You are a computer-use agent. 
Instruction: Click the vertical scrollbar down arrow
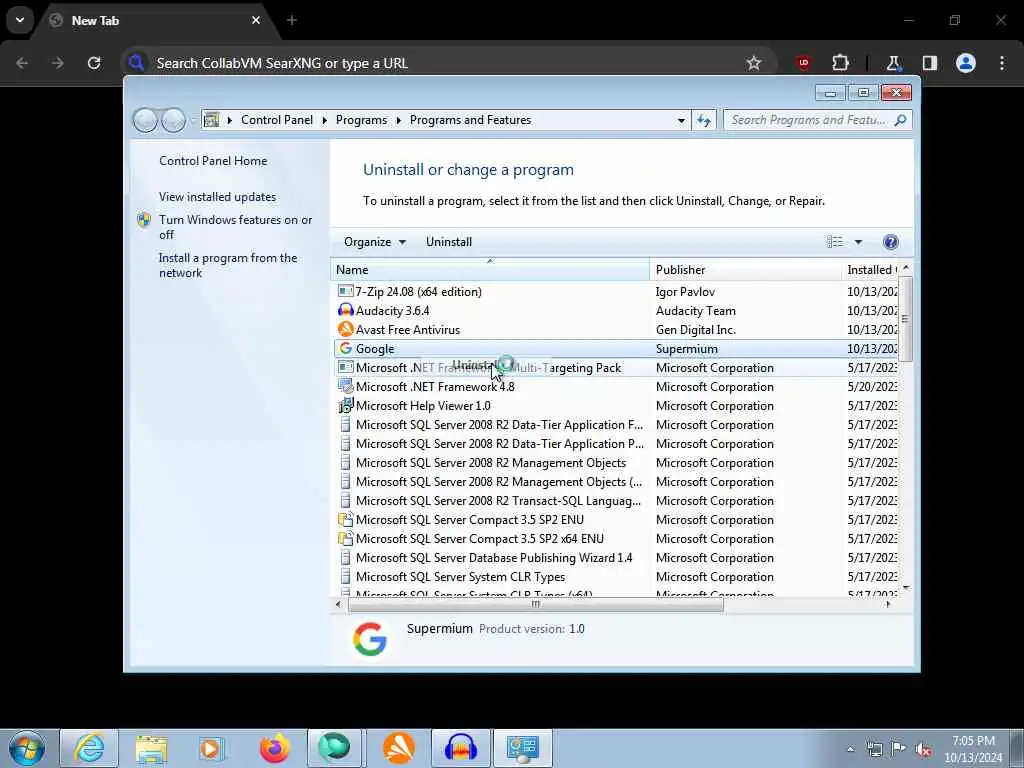tap(906, 588)
